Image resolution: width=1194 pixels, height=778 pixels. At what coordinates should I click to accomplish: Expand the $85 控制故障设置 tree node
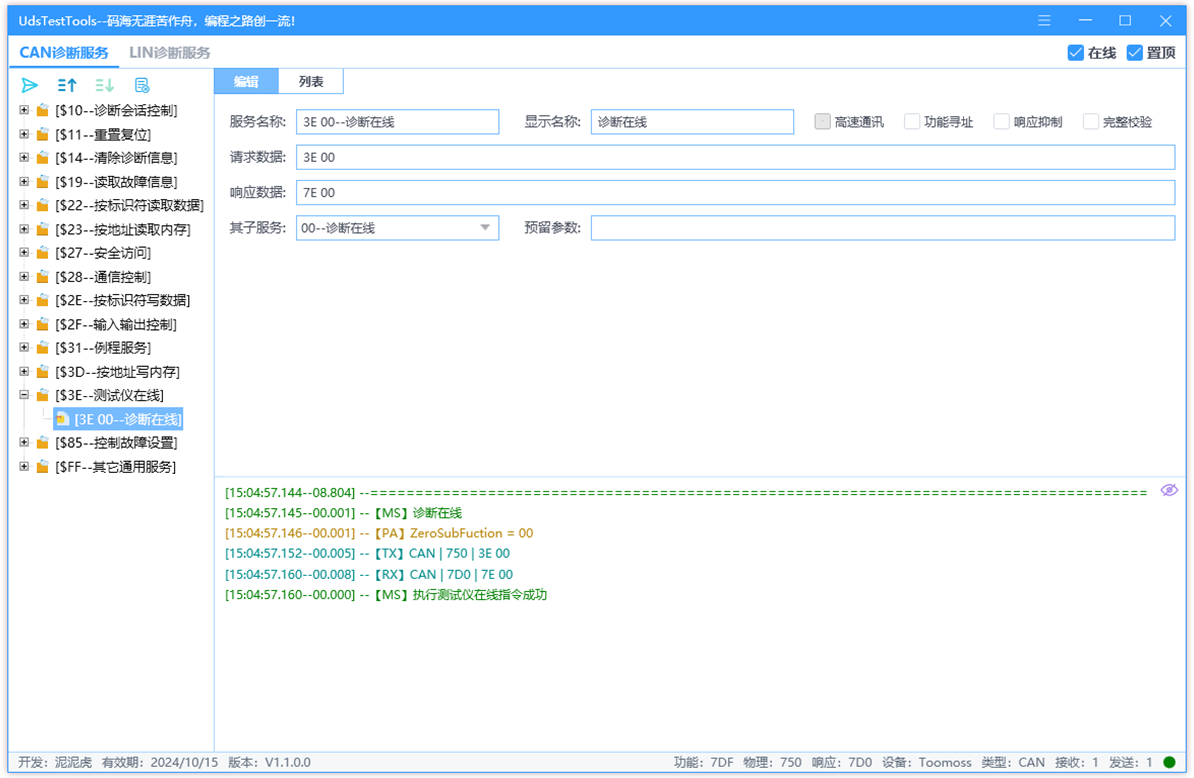24,443
